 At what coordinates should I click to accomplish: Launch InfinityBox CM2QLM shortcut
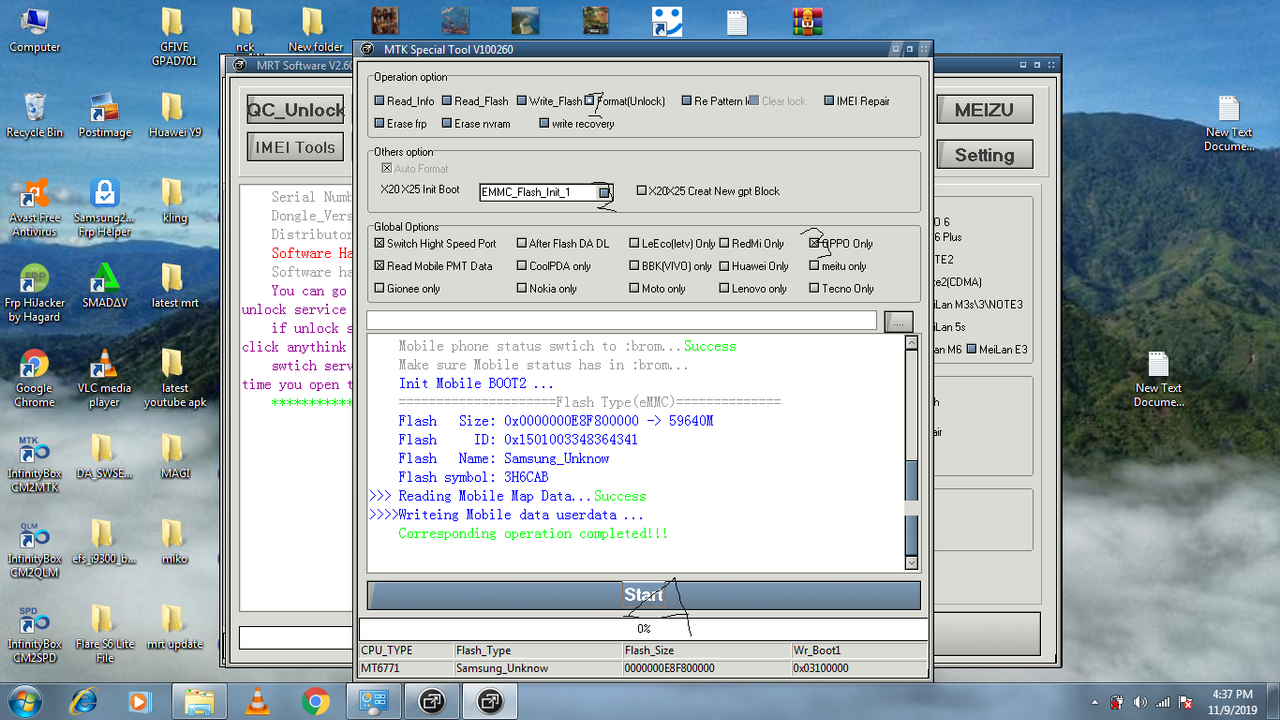coord(35,548)
